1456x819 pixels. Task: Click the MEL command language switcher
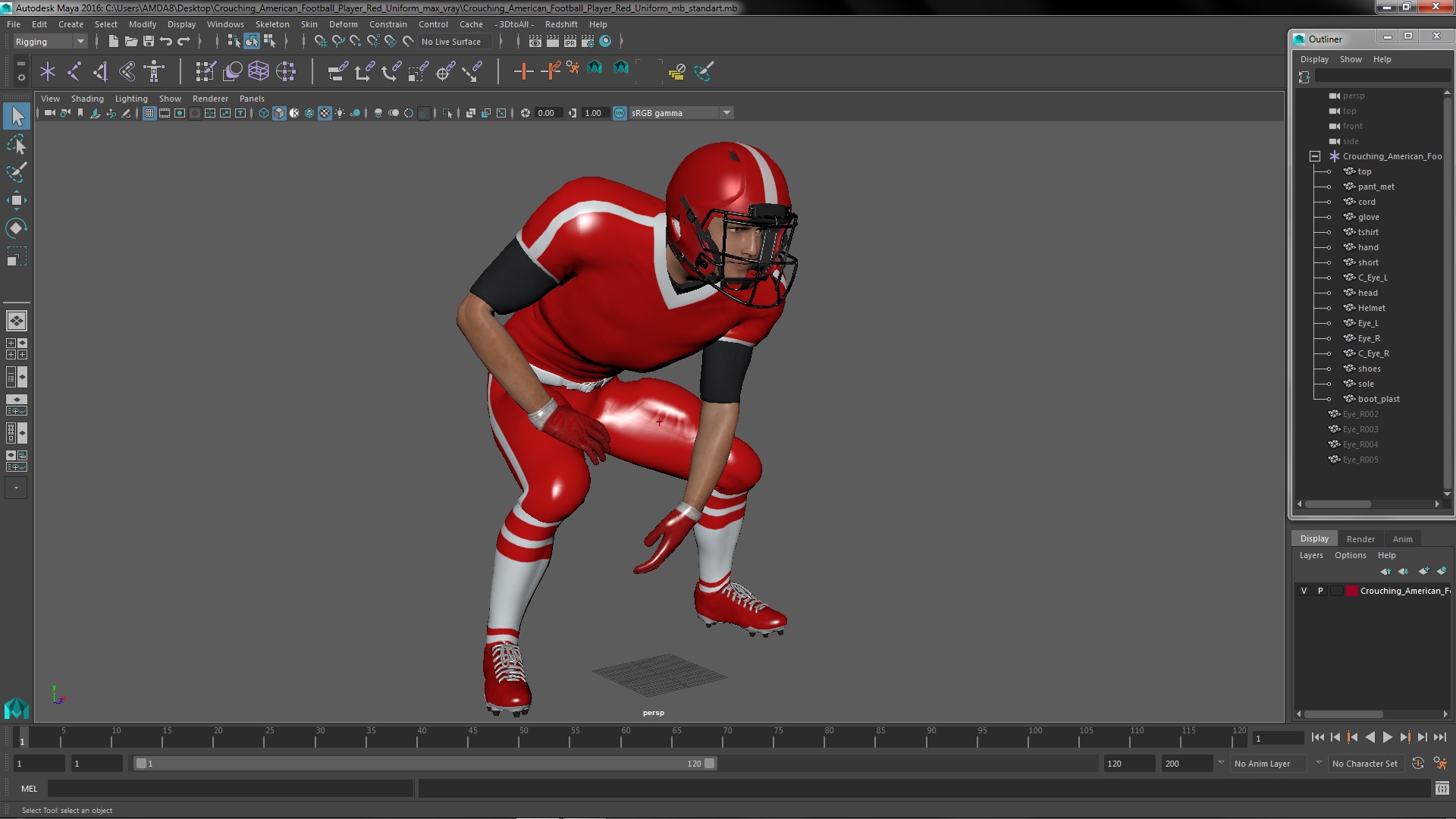29,789
